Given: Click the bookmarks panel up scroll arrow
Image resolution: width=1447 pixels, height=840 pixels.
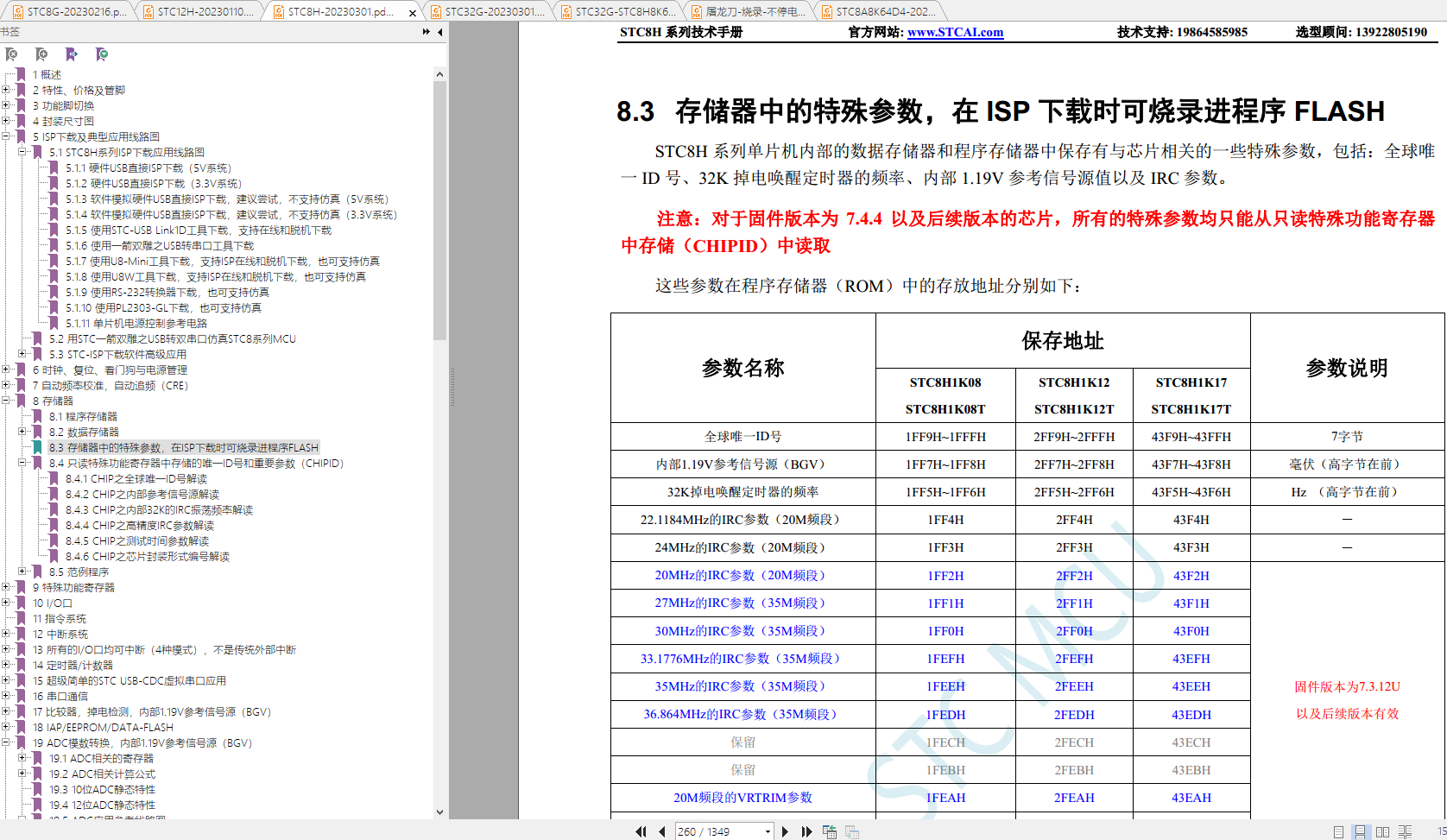Looking at the screenshot, I should pyautogui.click(x=439, y=74).
